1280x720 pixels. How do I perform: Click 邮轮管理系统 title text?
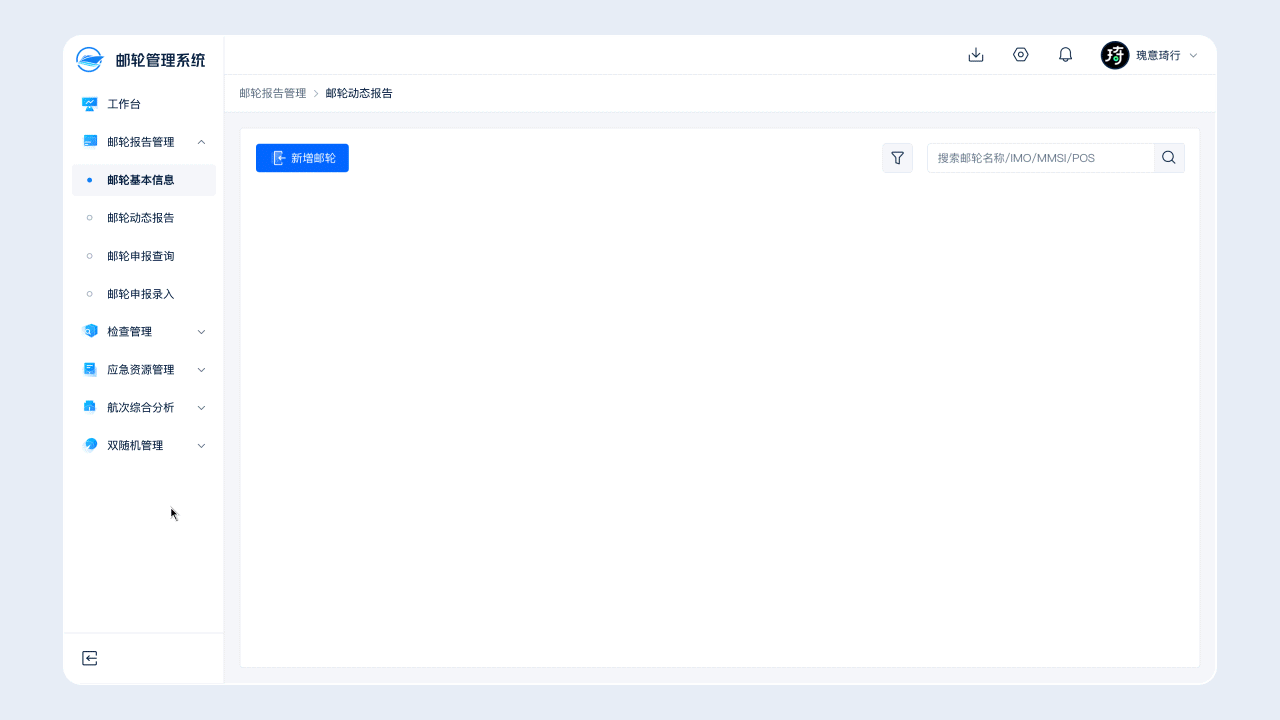tap(160, 60)
